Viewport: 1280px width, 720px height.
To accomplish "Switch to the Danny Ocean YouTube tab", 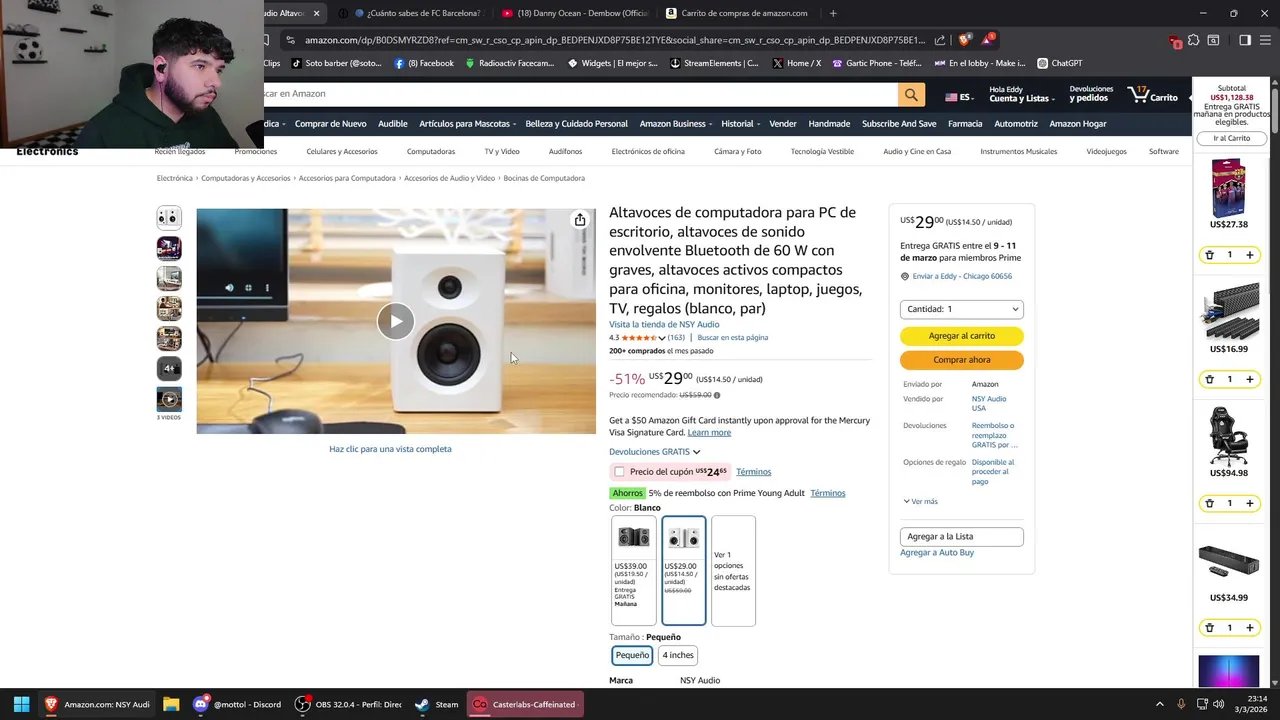I will [x=575, y=13].
